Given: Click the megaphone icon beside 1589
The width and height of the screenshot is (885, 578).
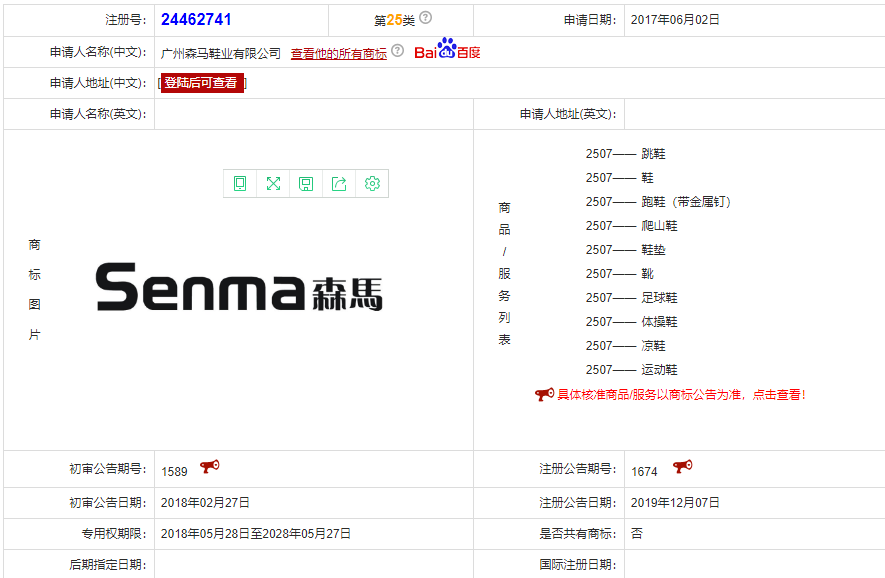Looking at the screenshot, I should (209, 467).
